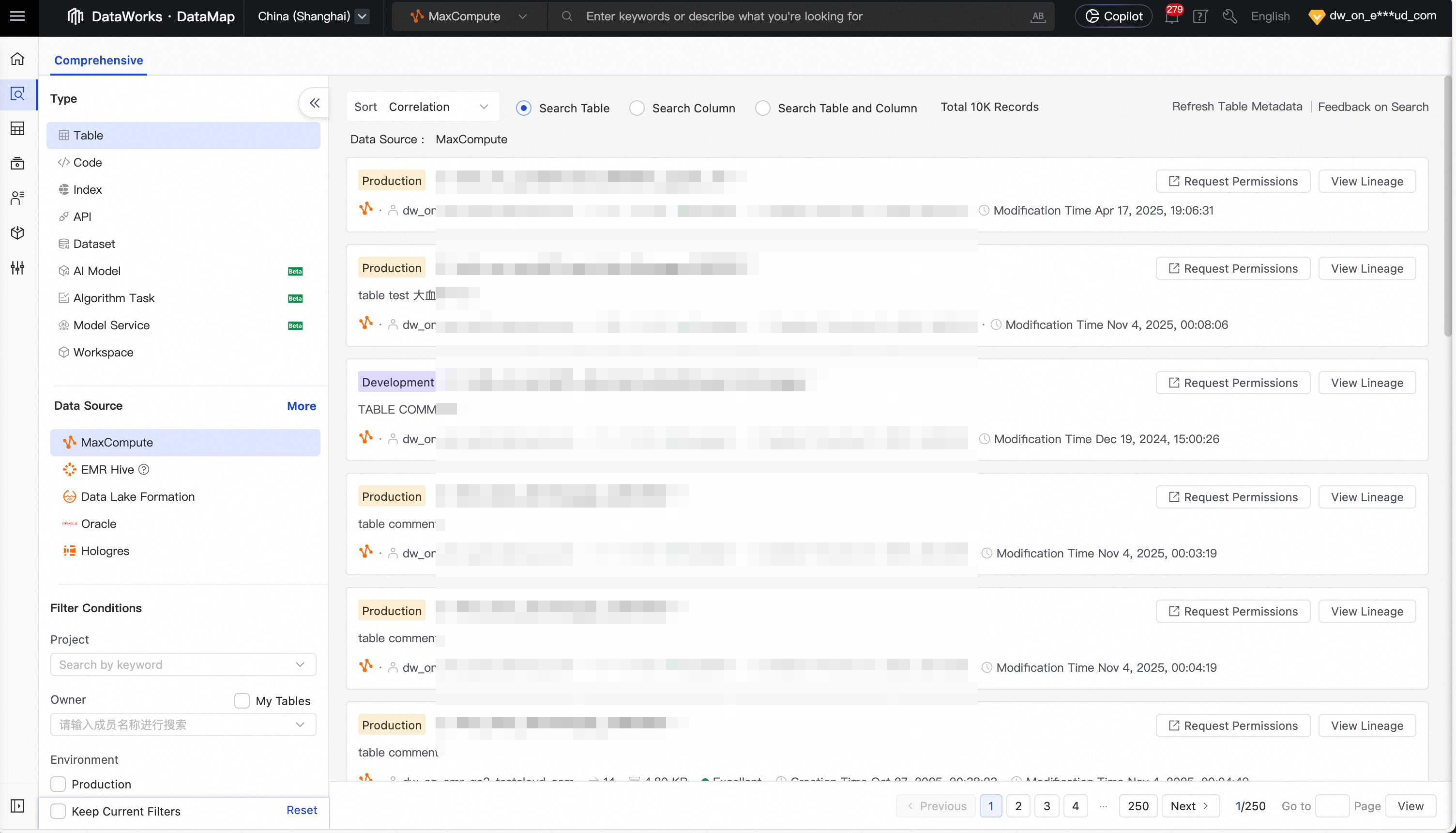Go to Next page button
The height and width of the screenshot is (833, 1456).
[1190, 806]
